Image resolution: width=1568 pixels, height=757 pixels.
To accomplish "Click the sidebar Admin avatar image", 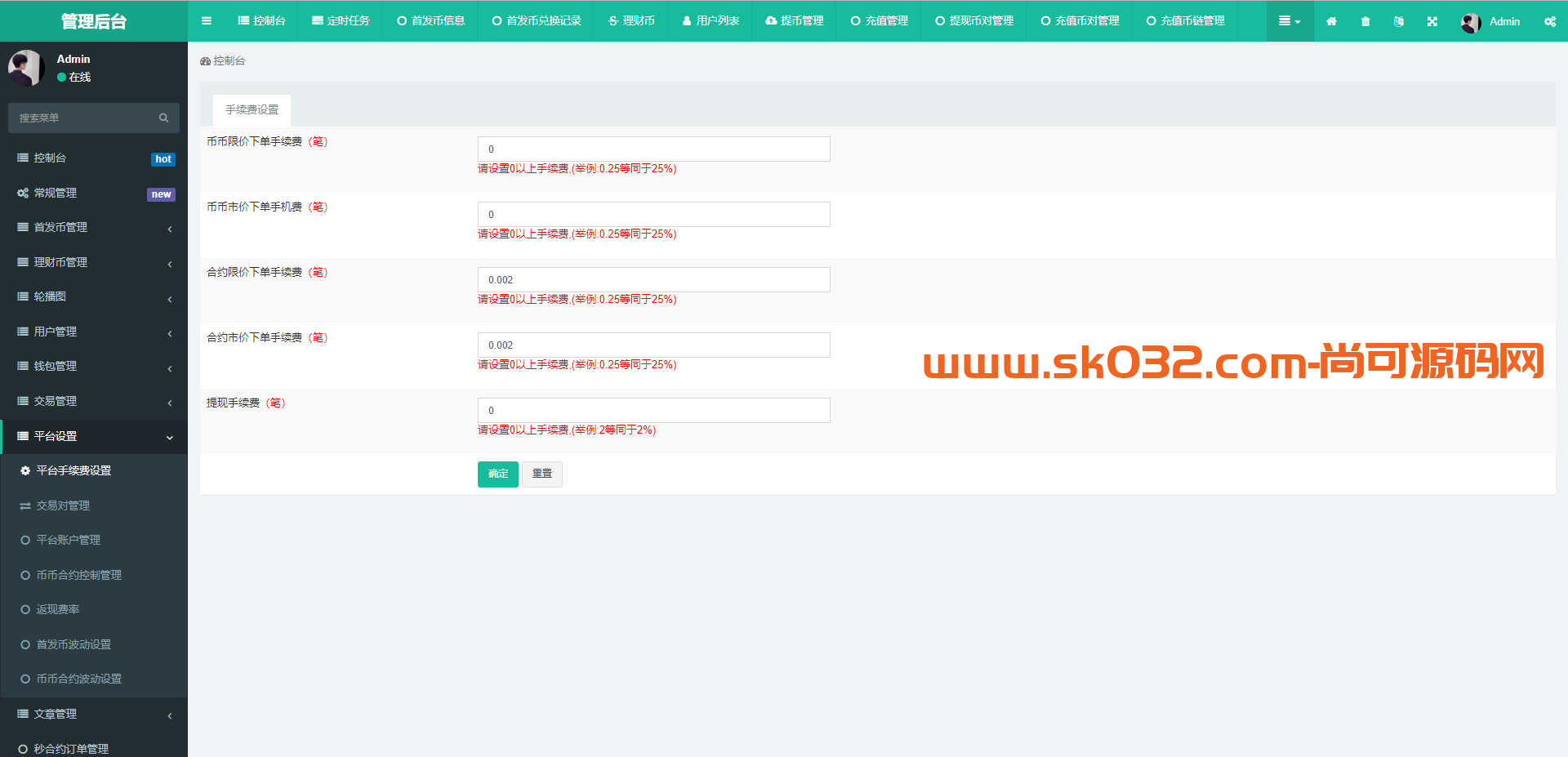I will coord(25,69).
